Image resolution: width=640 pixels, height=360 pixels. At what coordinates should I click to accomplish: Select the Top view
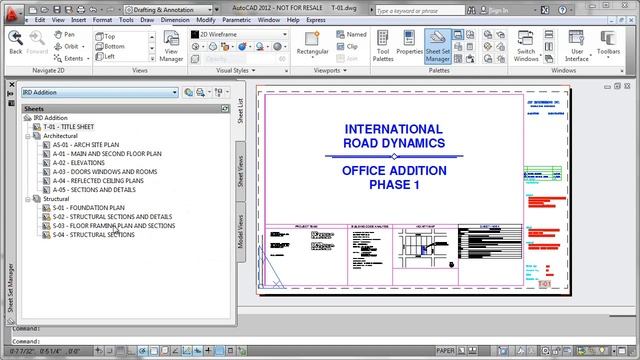coord(105,36)
